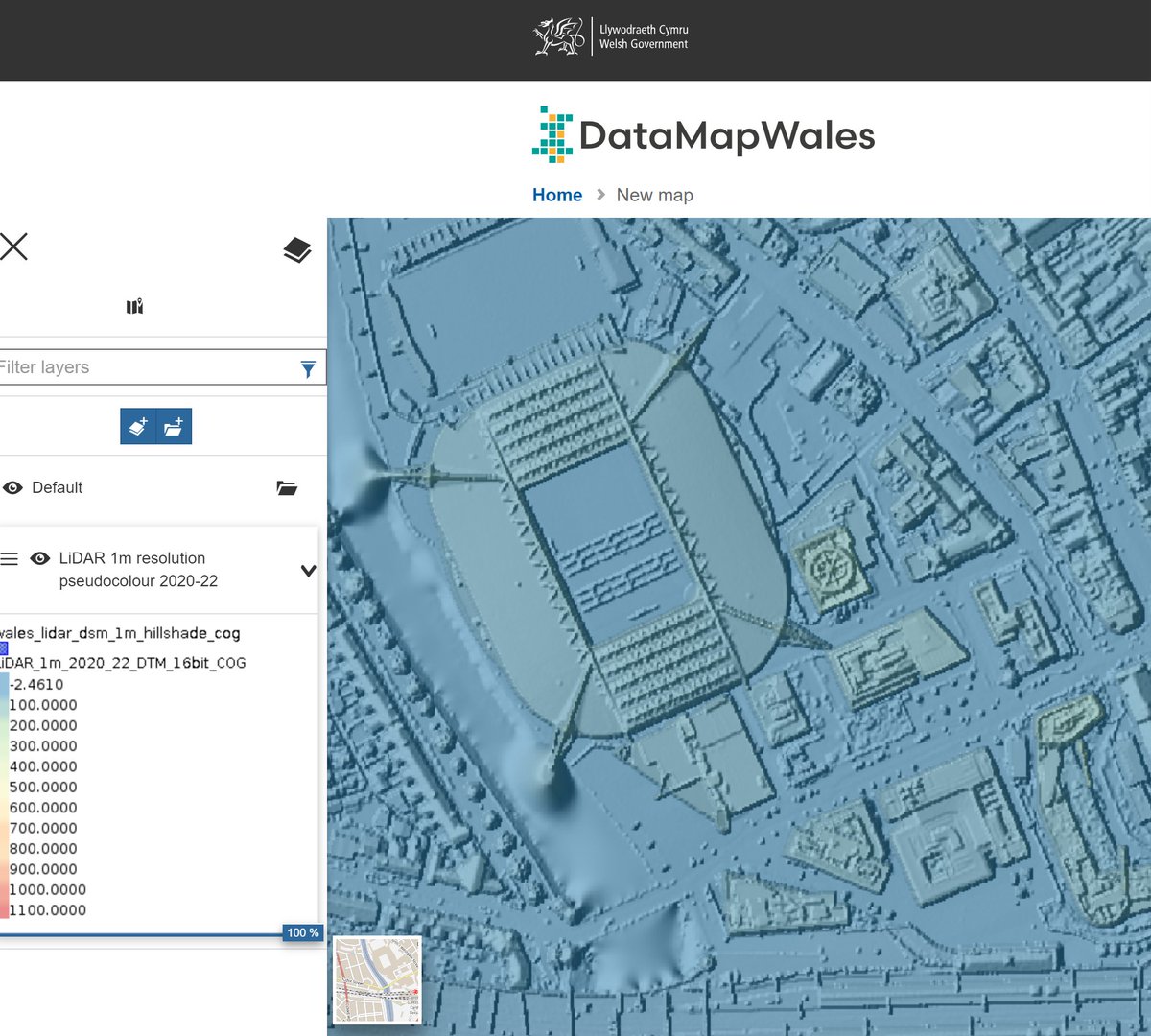Viewport: 1151px width, 1036px height.
Task: Click the add group folder button
Action: coord(174,427)
